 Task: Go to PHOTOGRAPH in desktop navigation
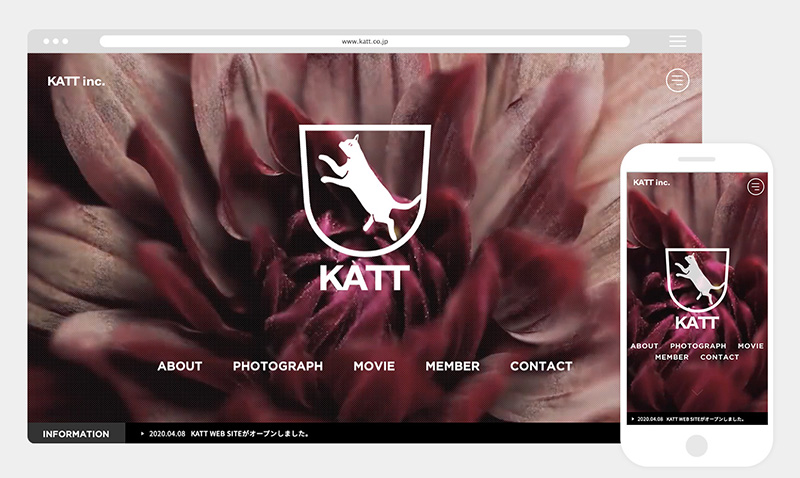pos(278,366)
